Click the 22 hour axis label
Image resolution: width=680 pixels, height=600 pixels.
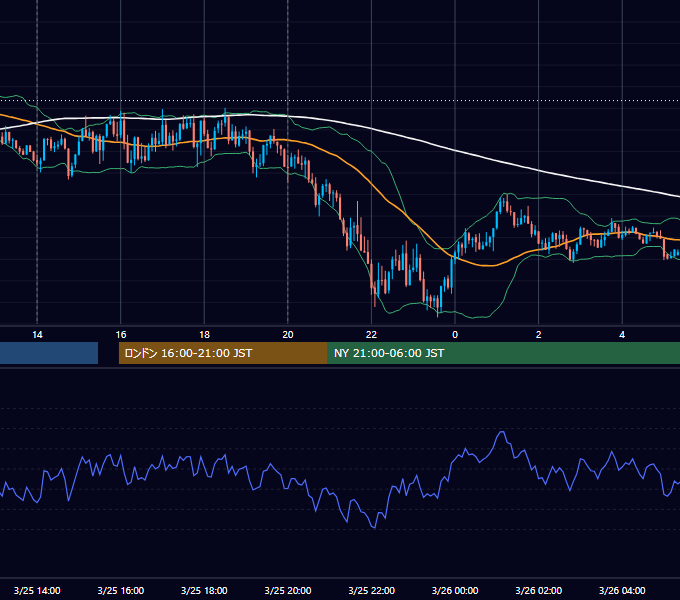371,335
